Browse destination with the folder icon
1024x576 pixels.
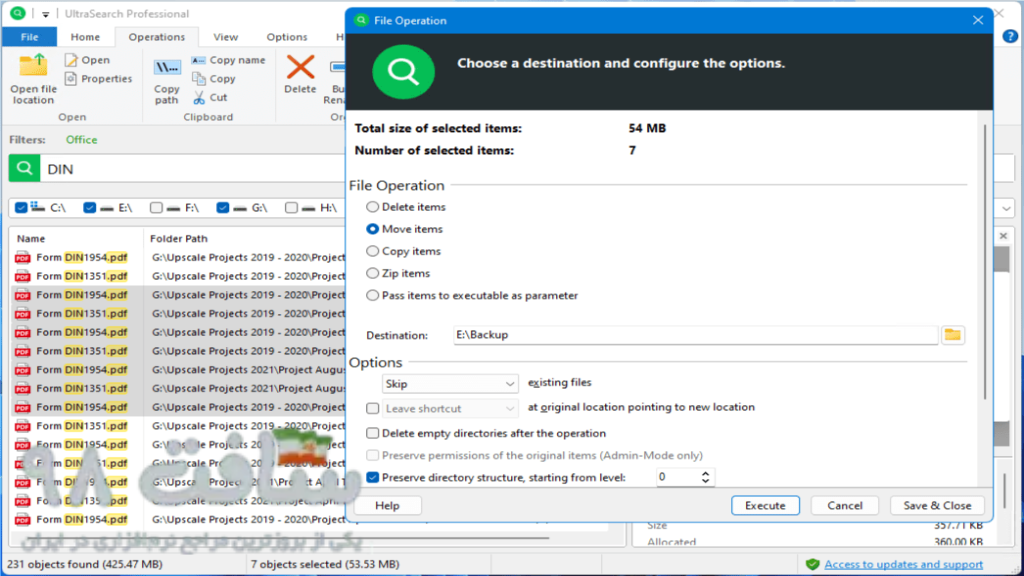pyautogui.click(x=953, y=335)
